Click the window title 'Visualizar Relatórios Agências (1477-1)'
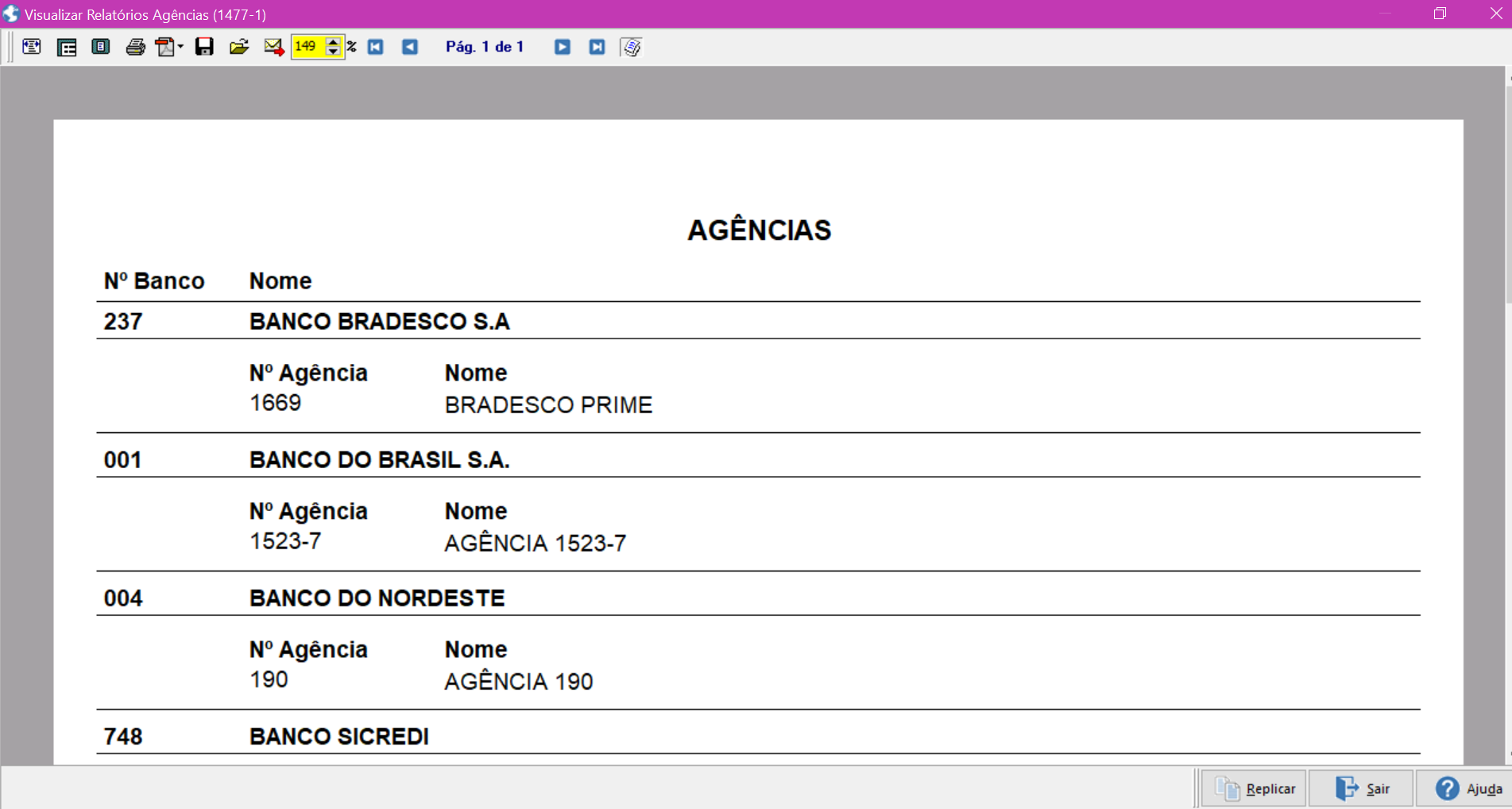The height and width of the screenshot is (809, 1512). pos(145,14)
